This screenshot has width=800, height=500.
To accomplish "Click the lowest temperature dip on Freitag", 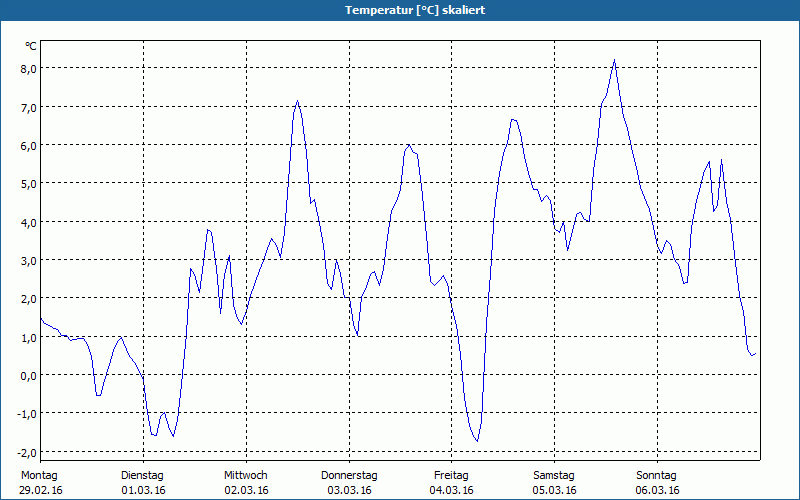I will 477,441.
